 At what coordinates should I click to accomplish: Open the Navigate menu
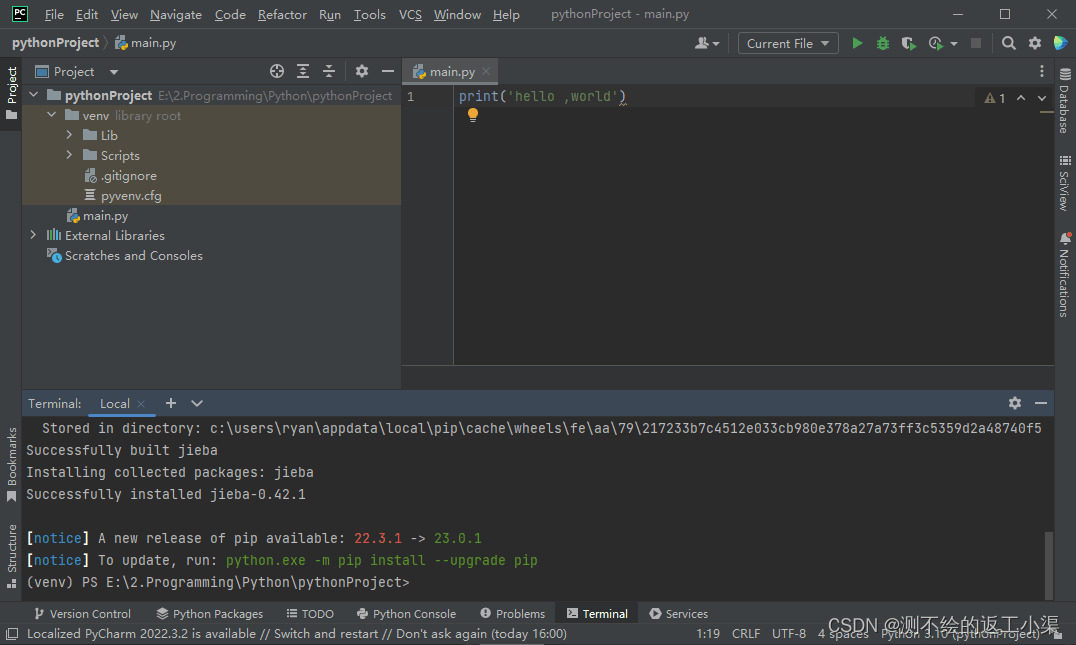coord(176,14)
